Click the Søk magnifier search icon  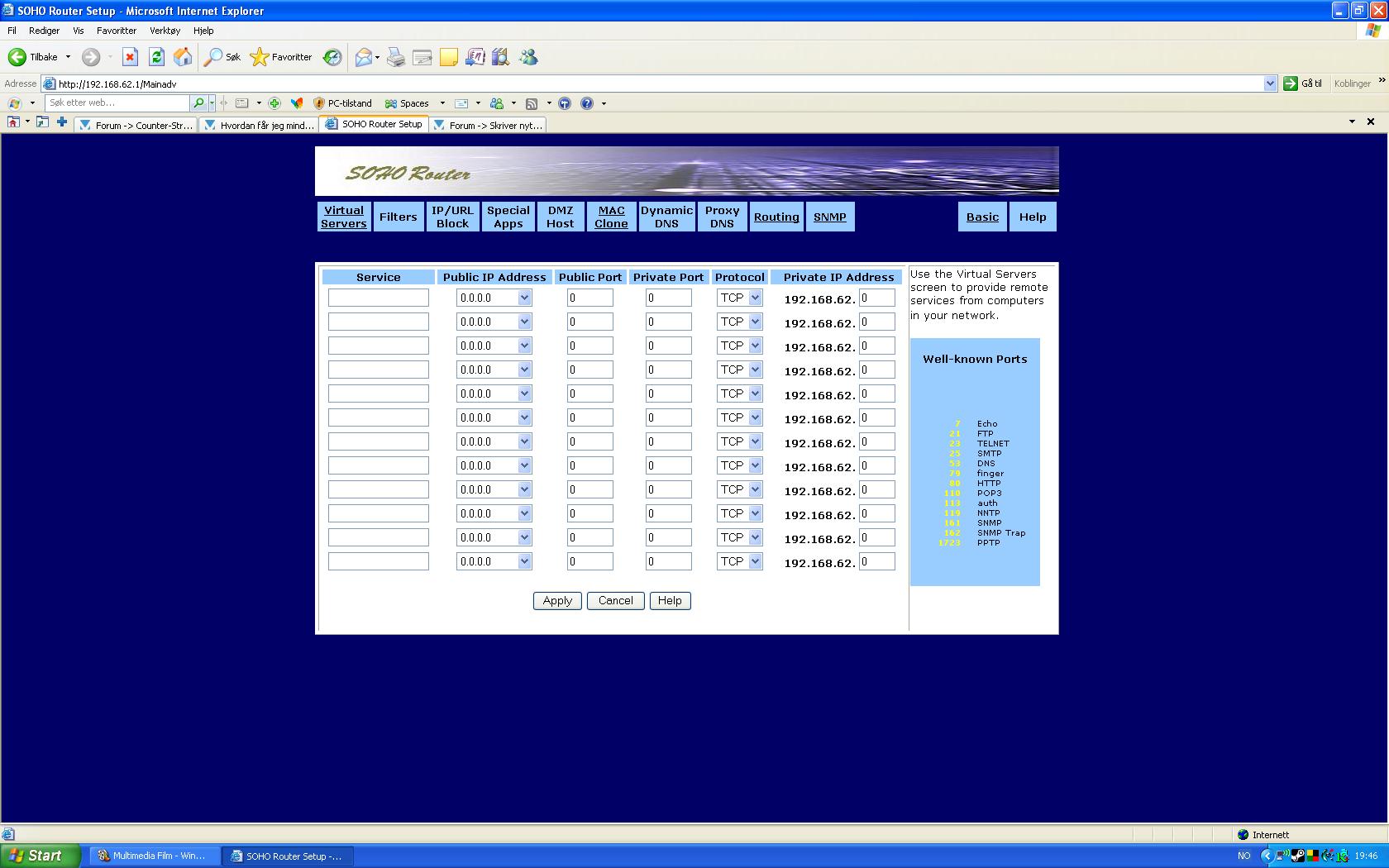pos(213,57)
